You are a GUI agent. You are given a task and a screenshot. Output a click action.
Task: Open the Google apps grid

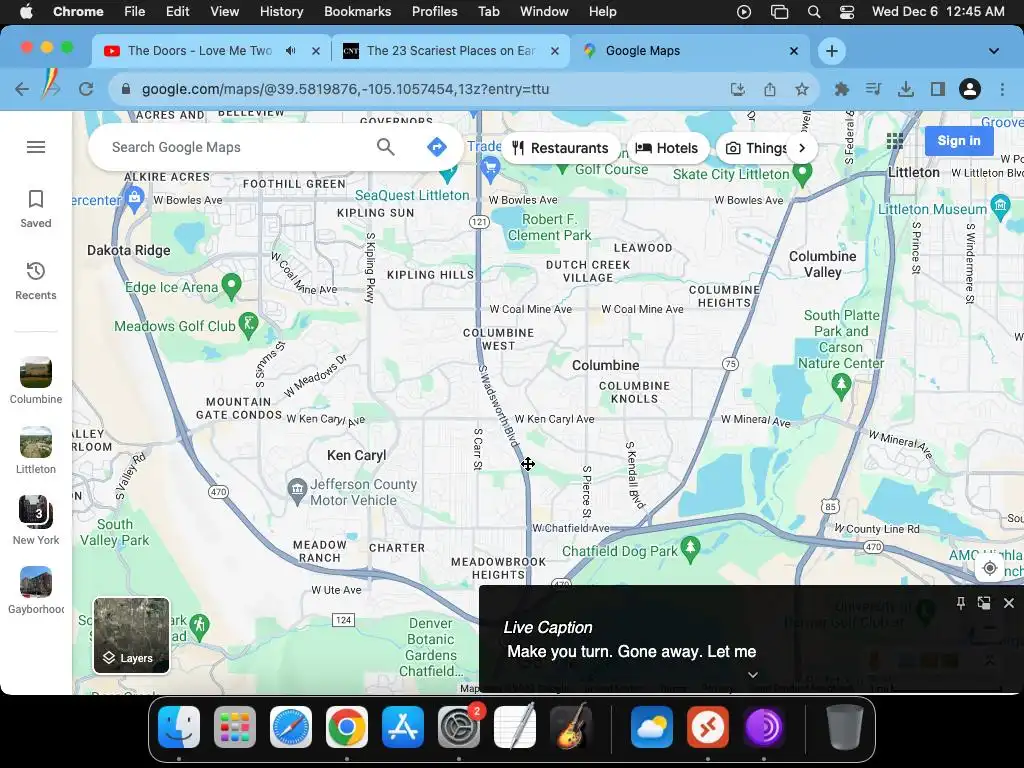point(895,140)
